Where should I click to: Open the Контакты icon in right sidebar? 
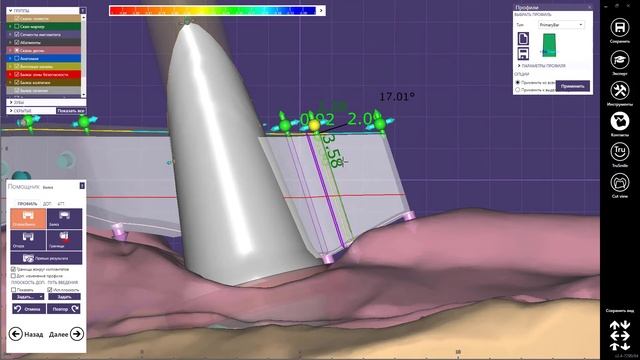click(620, 121)
